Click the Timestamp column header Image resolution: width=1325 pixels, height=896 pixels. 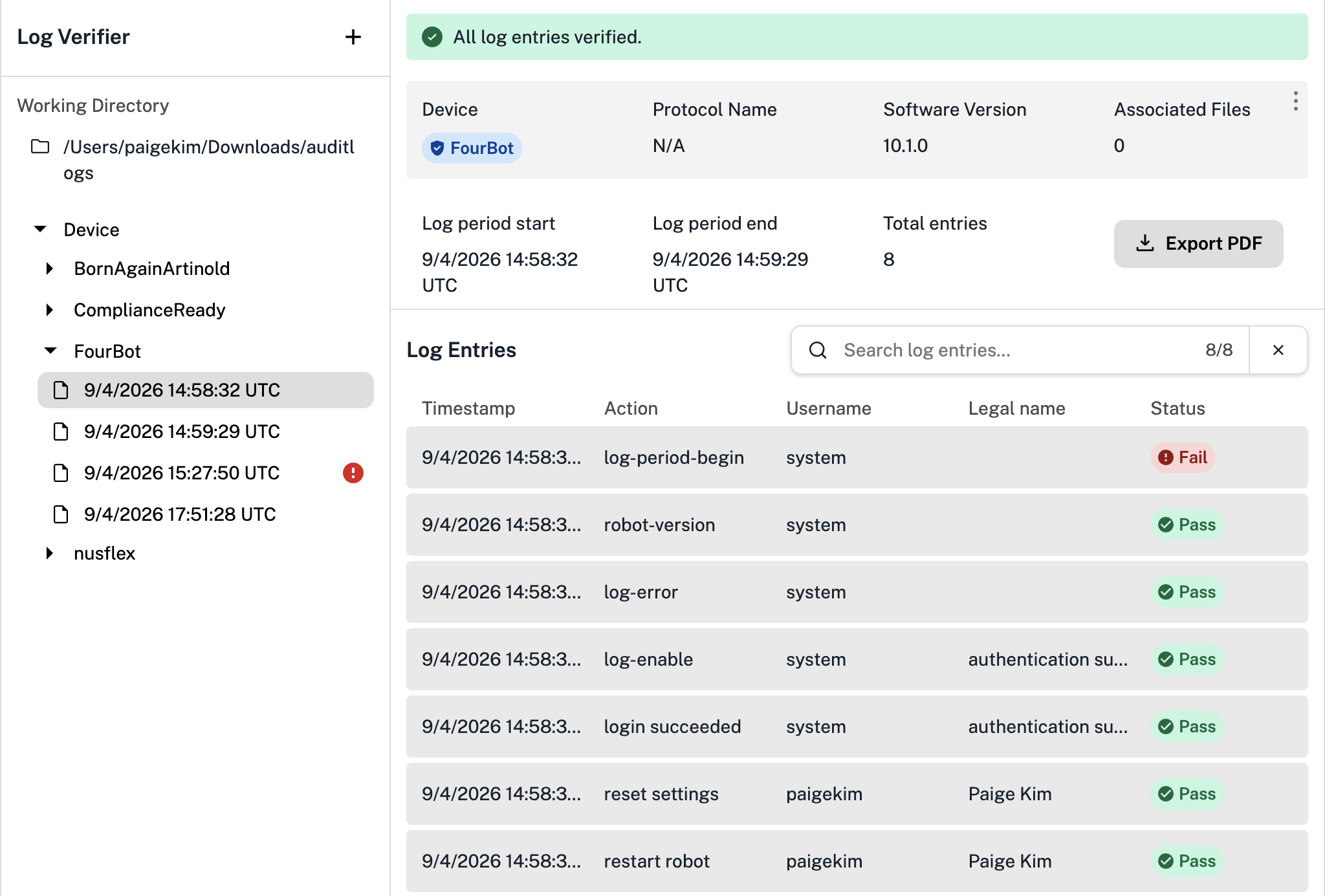(x=468, y=408)
